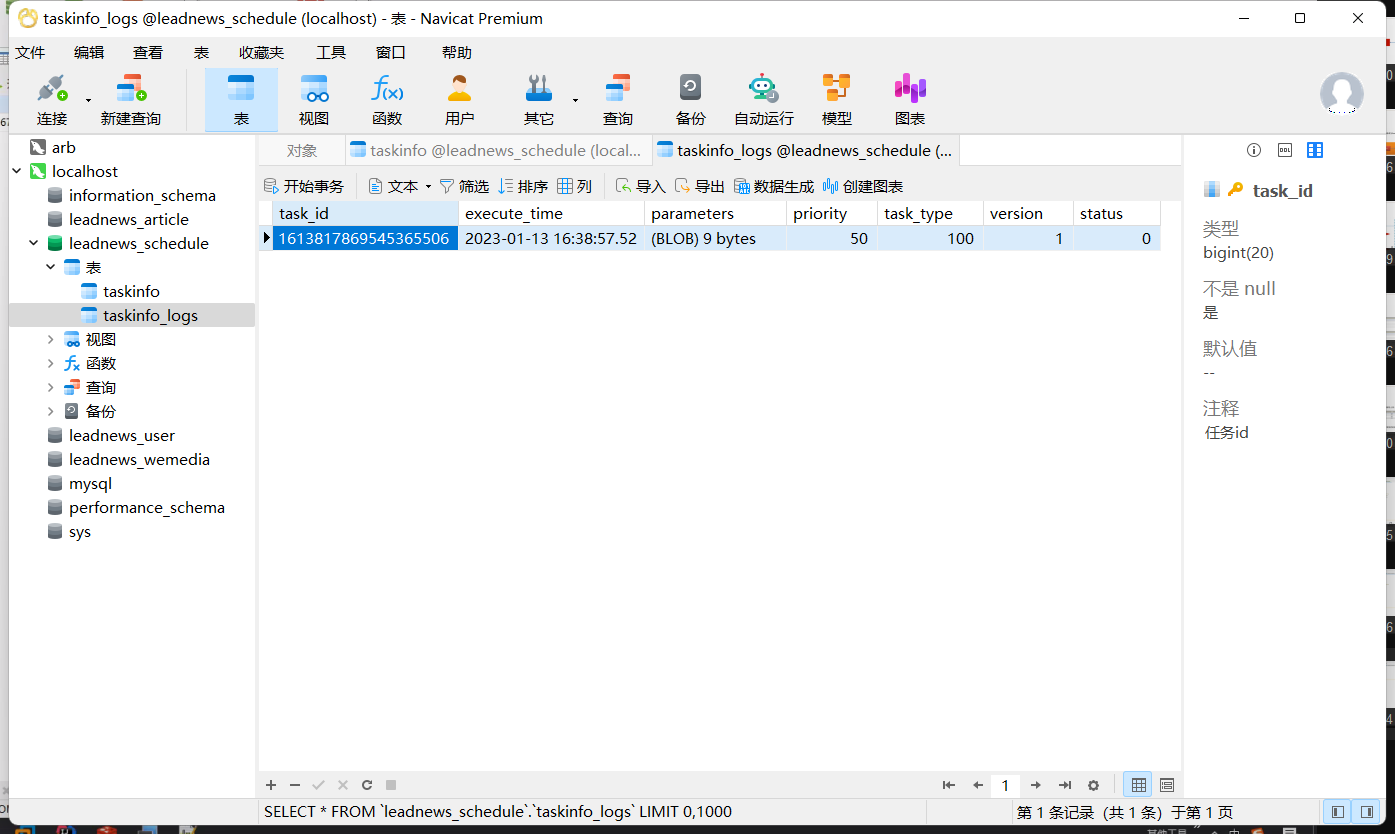Viewport: 1395px width, 834px height.
Task: Select the Table (表) toolbar icon
Action: coord(241,100)
